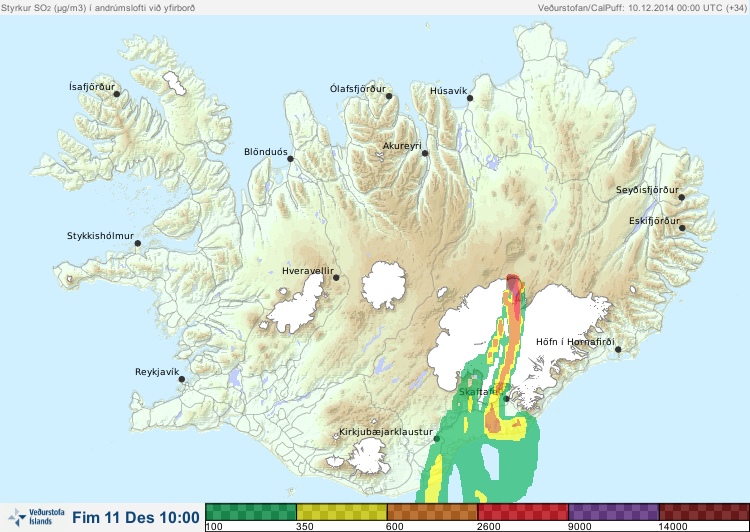Screen dimensions: 750x532
Task: Click the legend value 14000
Action: (673, 527)
